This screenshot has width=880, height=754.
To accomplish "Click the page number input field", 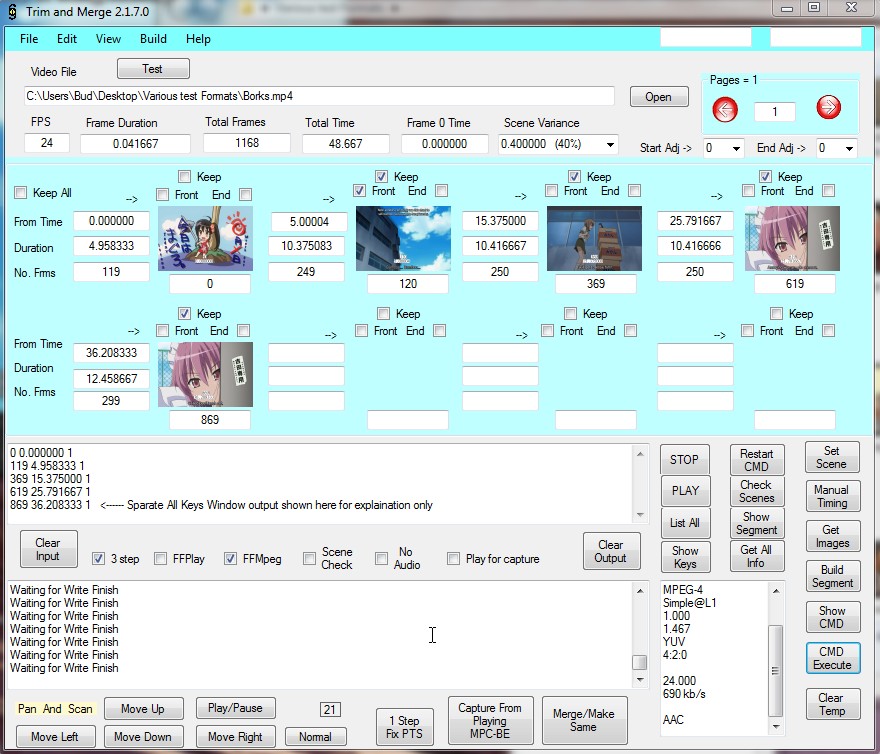I will tap(774, 112).
